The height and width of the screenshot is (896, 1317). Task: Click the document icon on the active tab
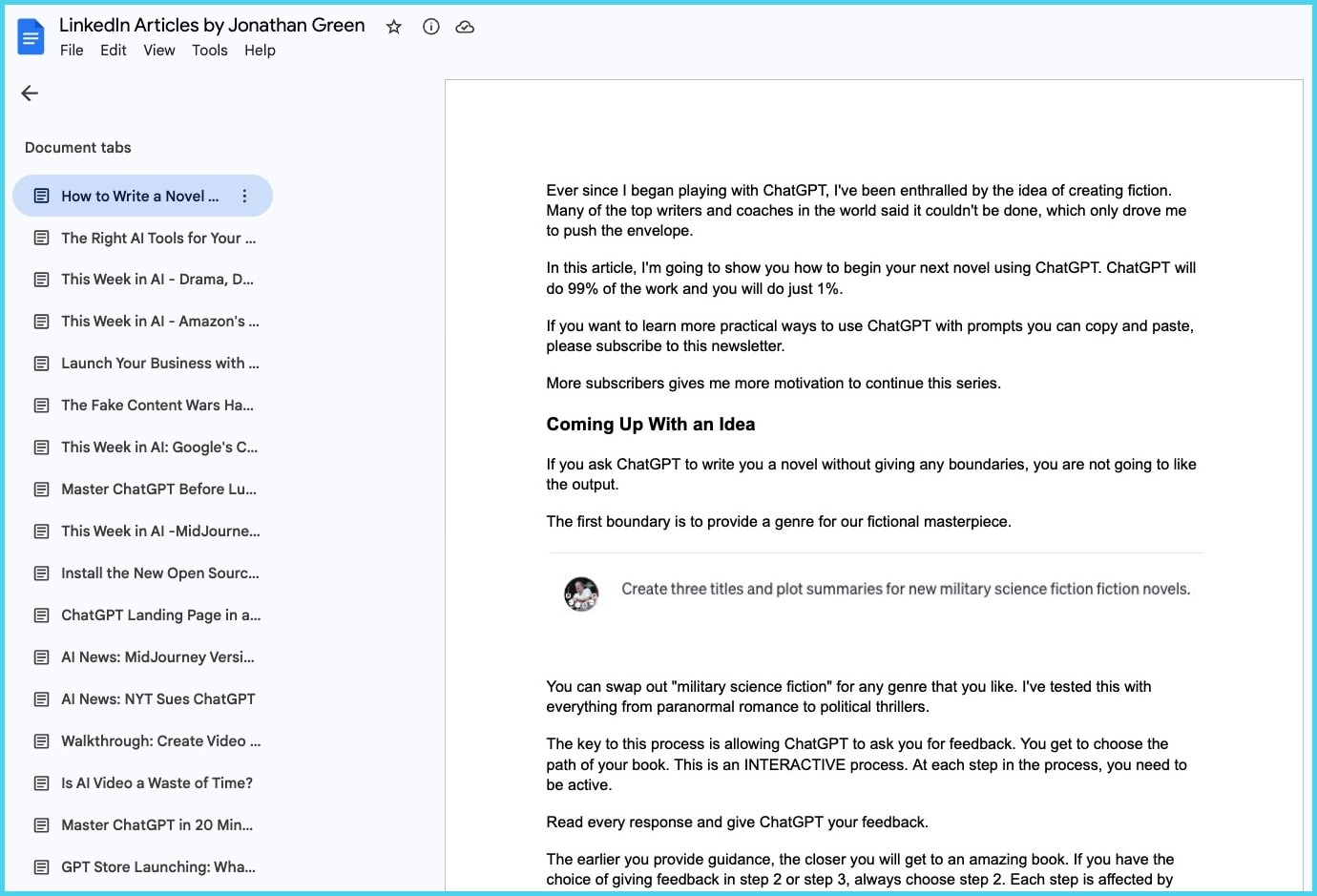[x=40, y=195]
